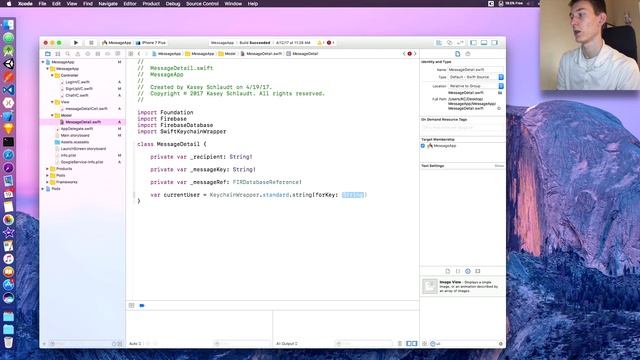Viewport: 640px width, 360px height.
Task: Toggle the variables view pane button
Action: pyautogui.click(x=409, y=344)
